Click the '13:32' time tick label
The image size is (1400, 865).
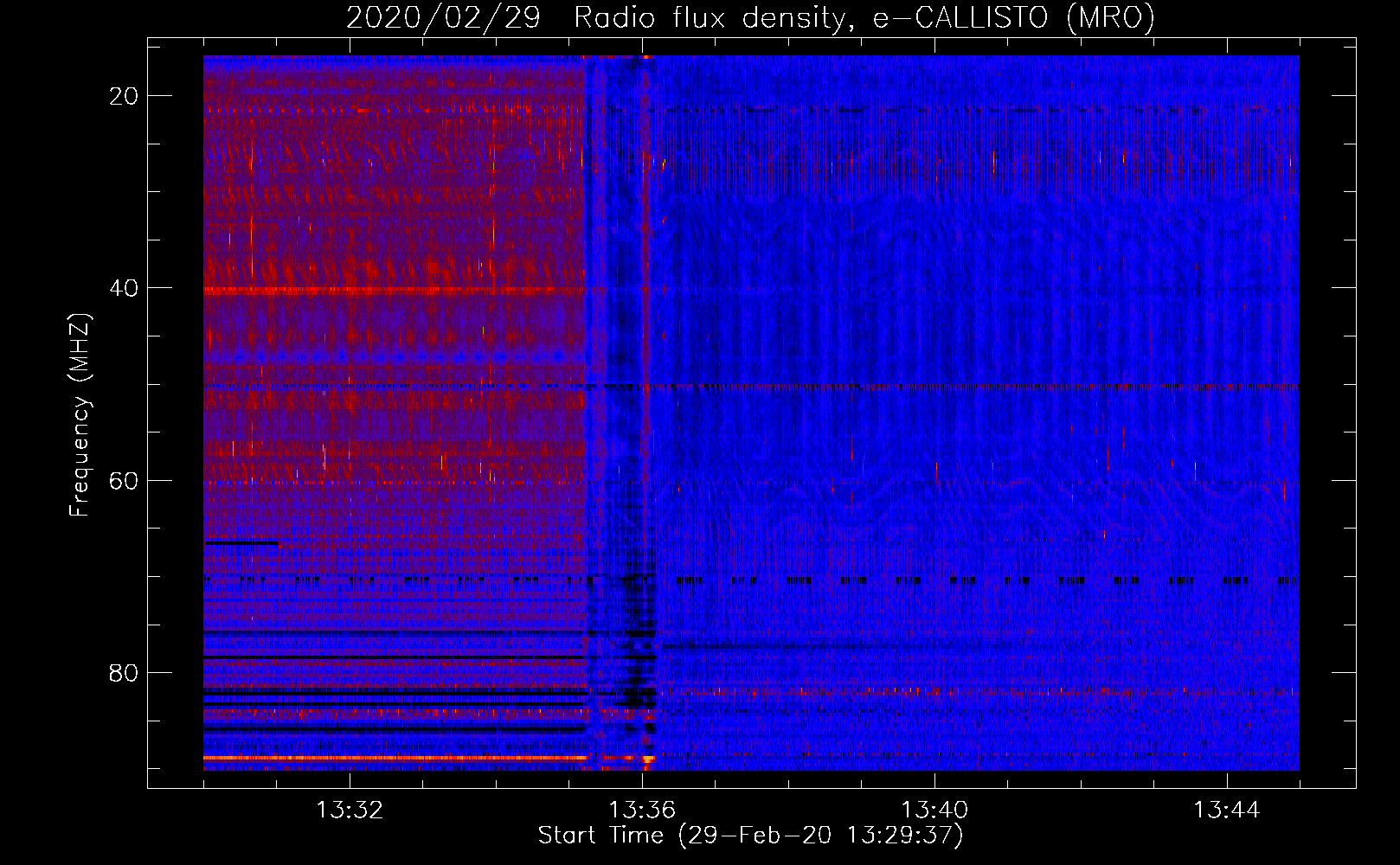[350, 811]
